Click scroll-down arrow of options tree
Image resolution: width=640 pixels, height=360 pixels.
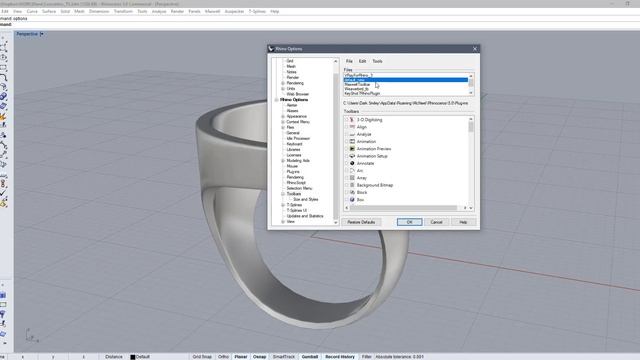336,222
